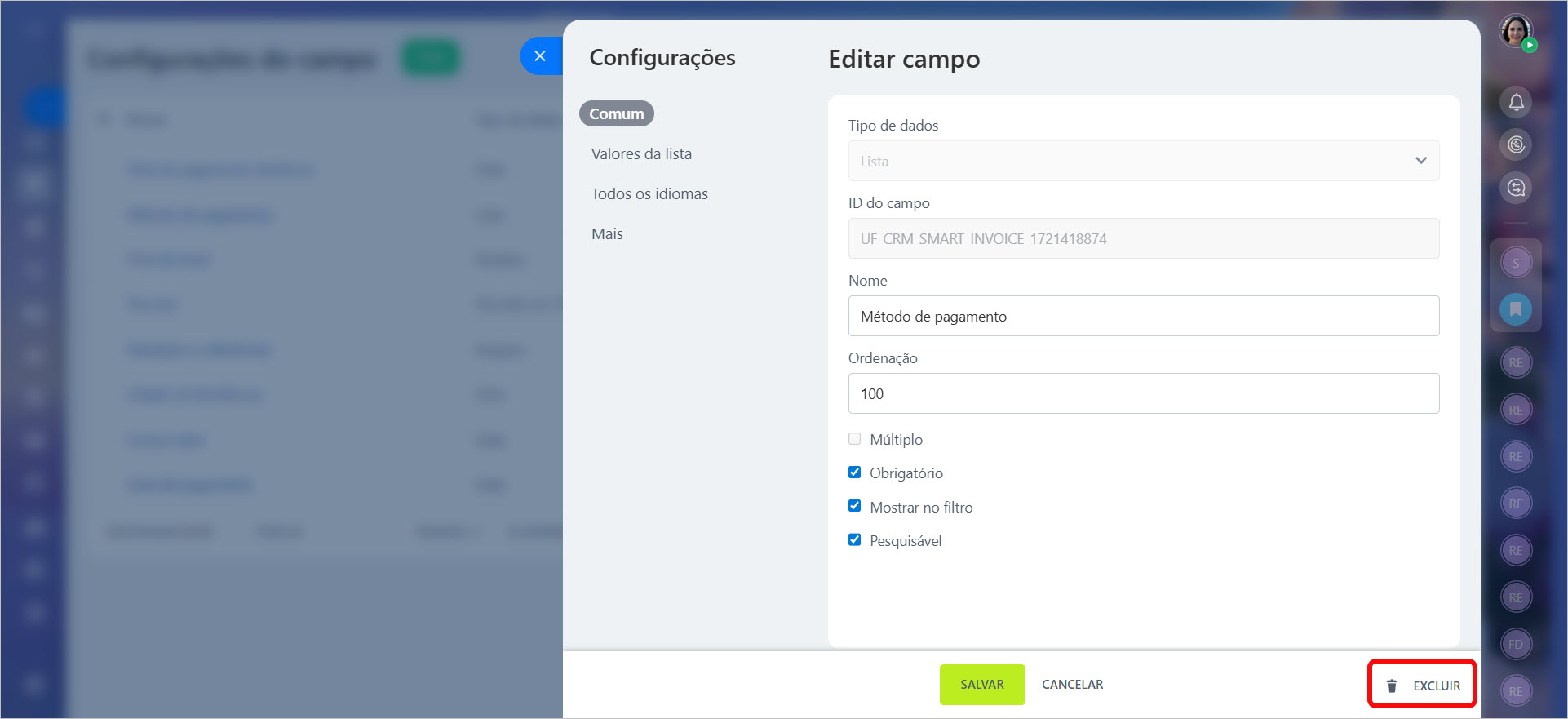The width and height of the screenshot is (1568, 719).
Task: Open the CoPilot spiral icon in the right sidebar
Action: (x=1516, y=144)
